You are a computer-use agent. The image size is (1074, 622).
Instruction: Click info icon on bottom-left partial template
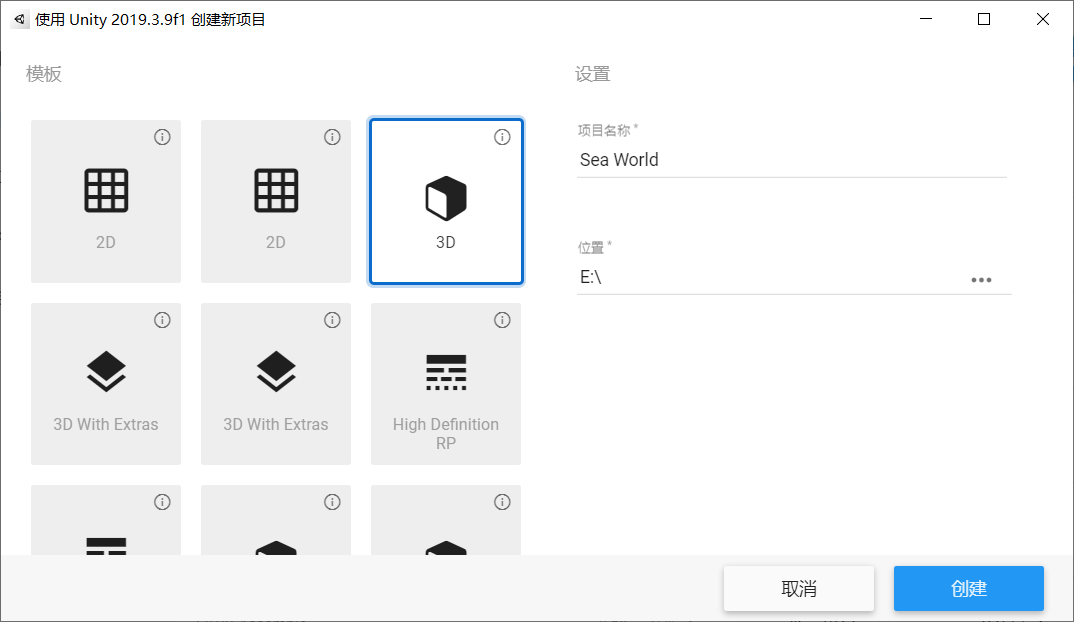pyautogui.click(x=162, y=502)
